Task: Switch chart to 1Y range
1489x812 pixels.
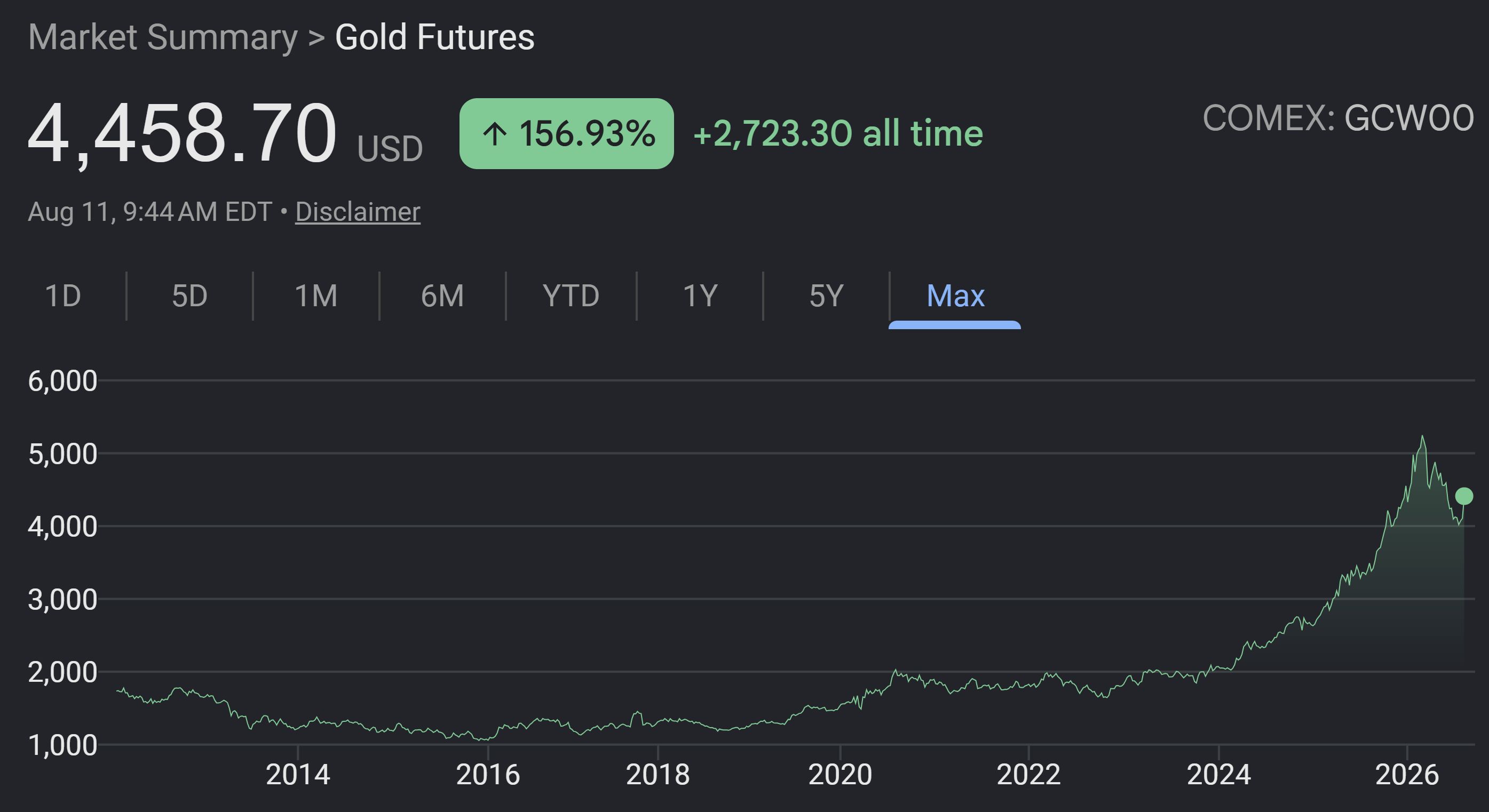Action: click(x=700, y=296)
